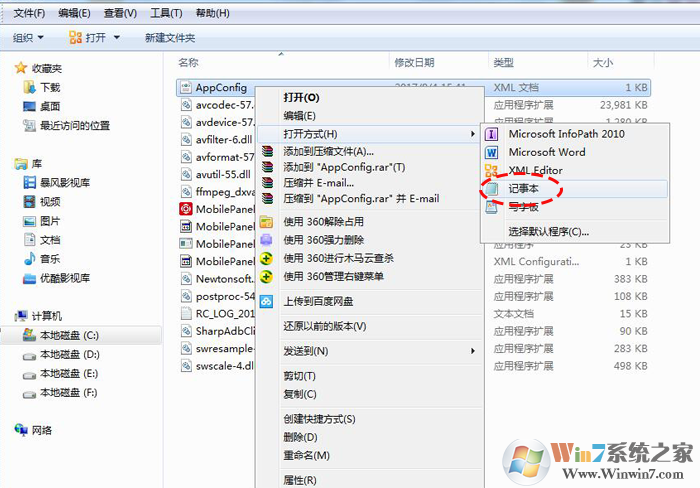Open the 组织 dropdown
The height and width of the screenshot is (488, 700).
point(28,38)
